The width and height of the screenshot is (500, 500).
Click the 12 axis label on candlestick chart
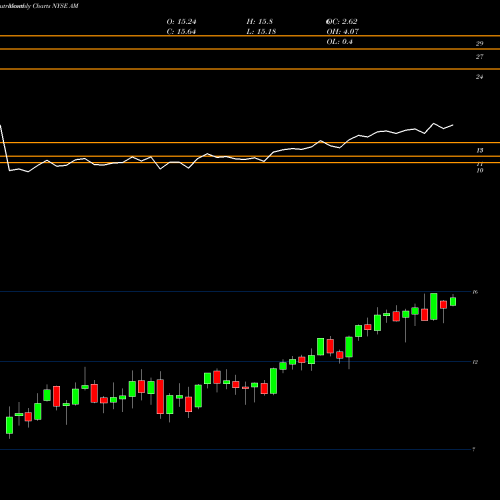pyautogui.click(x=475, y=362)
